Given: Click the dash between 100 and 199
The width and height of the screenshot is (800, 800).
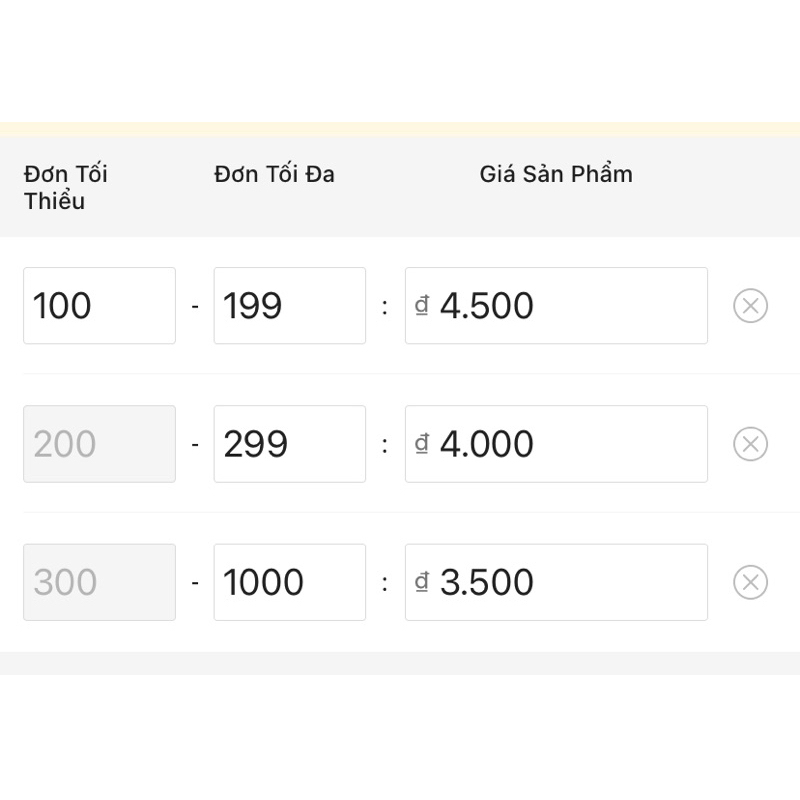Looking at the screenshot, I should (195, 306).
